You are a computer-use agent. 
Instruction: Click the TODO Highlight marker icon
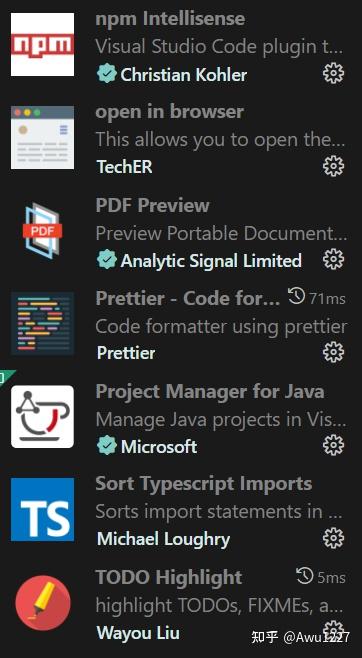(x=42, y=603)
